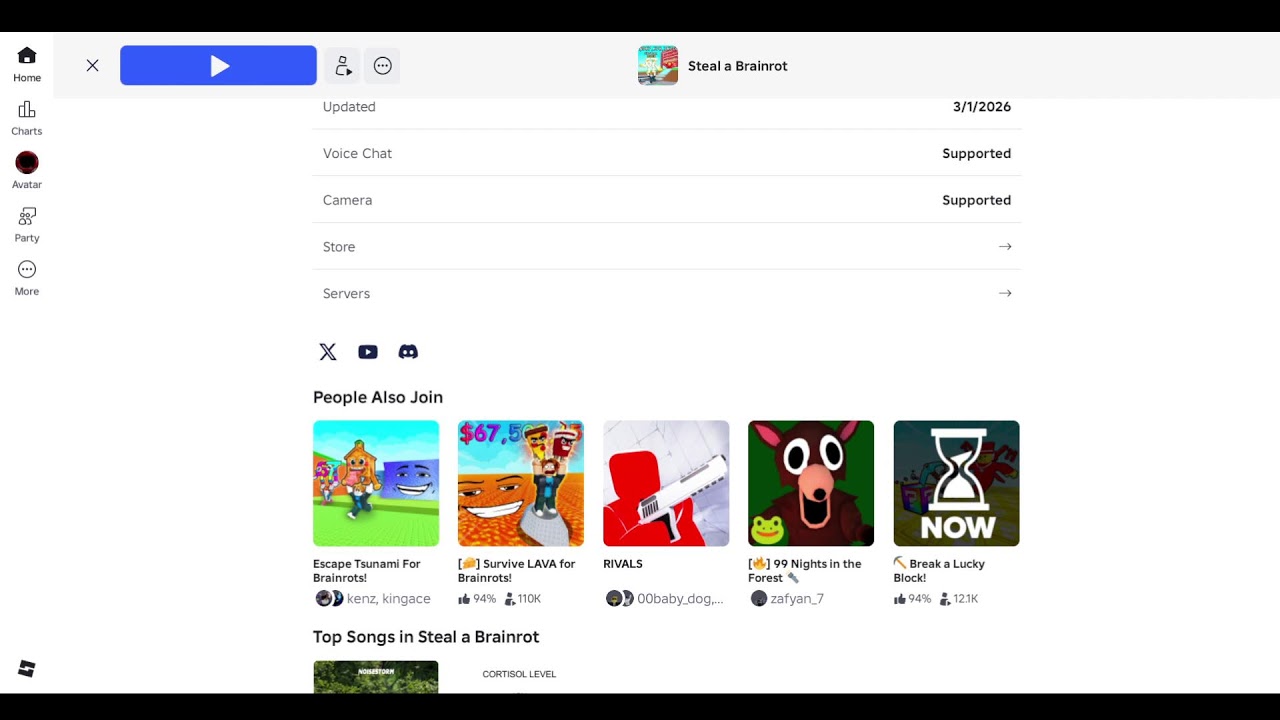The image size is (1280, 720).
Task: Open the RIVALS game thumbnail
Action: point(666,484)
